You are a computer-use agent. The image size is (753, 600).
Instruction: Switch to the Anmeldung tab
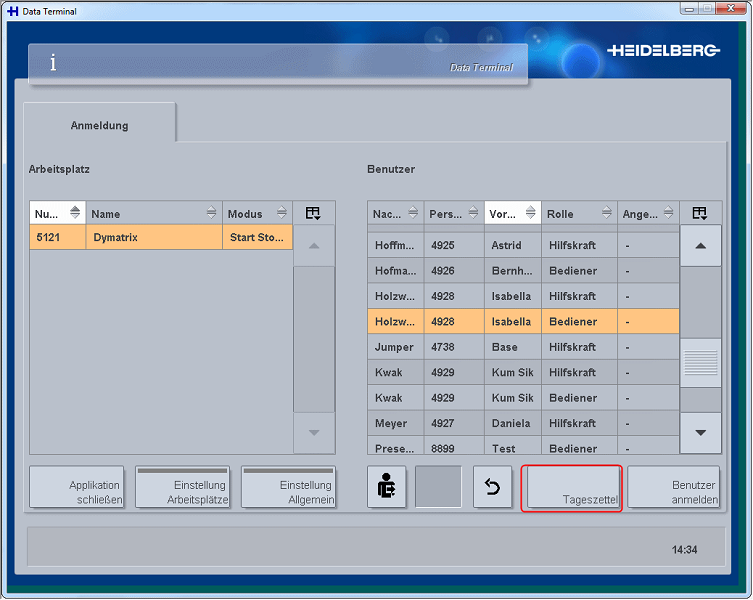pos(99,126)
